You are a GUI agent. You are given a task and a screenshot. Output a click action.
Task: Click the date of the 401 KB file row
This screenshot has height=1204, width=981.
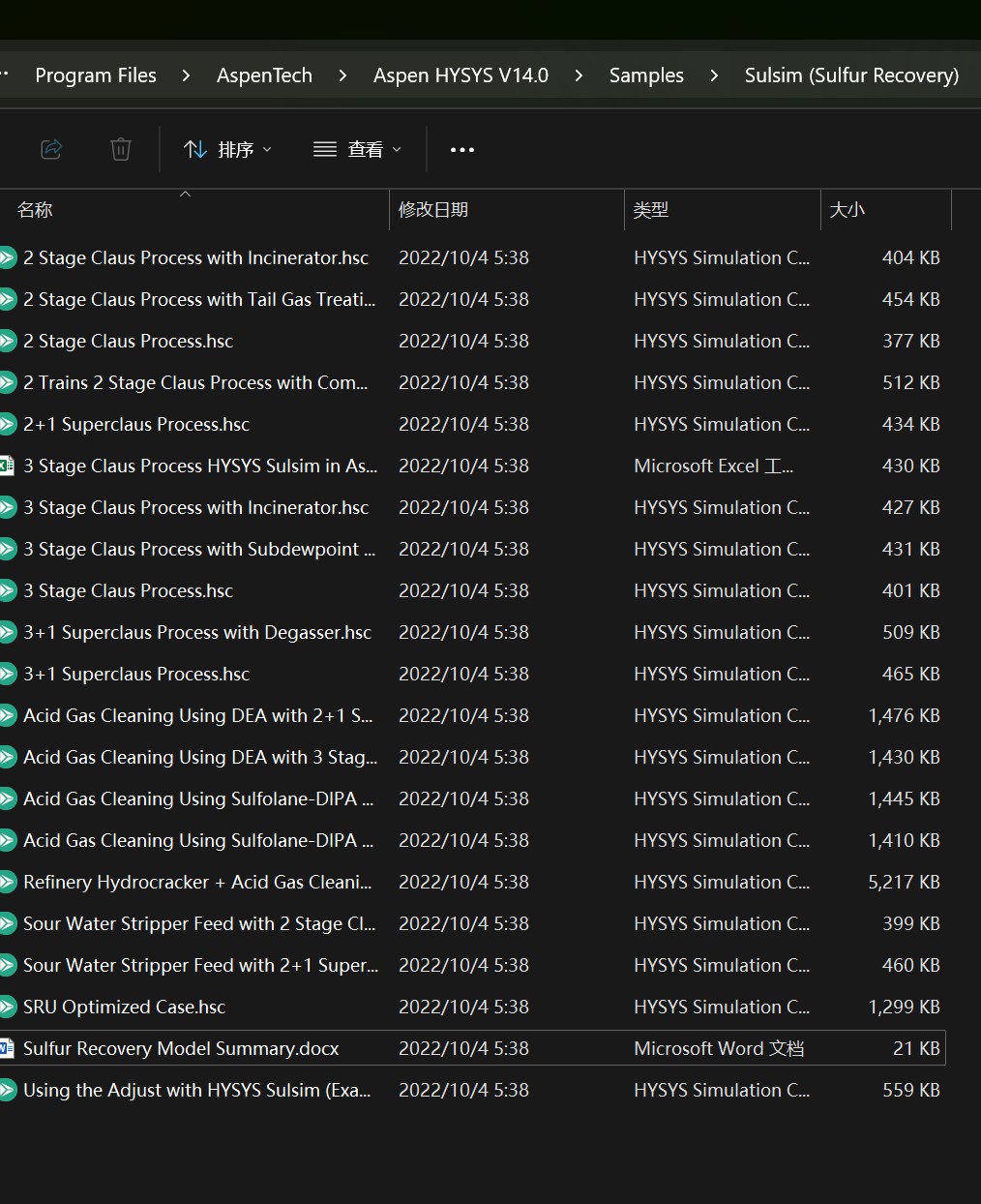[463, 590]
